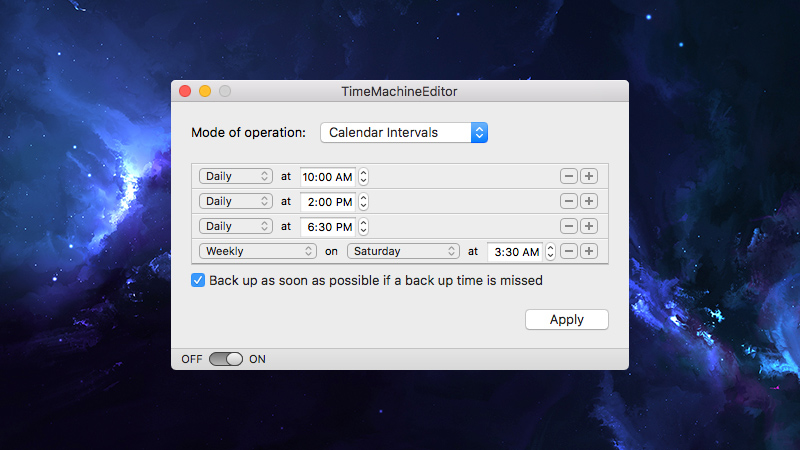Add a row after 6:30 PM entry
This screenshot has height=450, width=800.
pos(589,226)
